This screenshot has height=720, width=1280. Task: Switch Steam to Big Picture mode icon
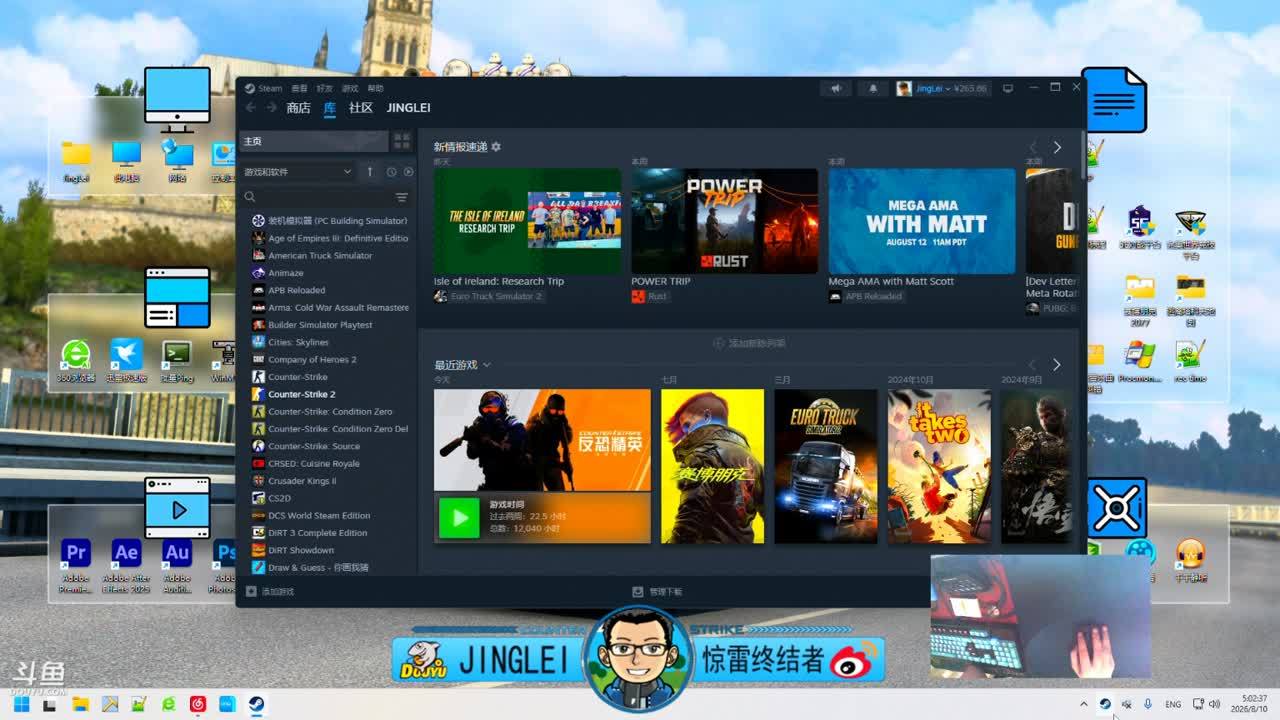(1008, 88)
